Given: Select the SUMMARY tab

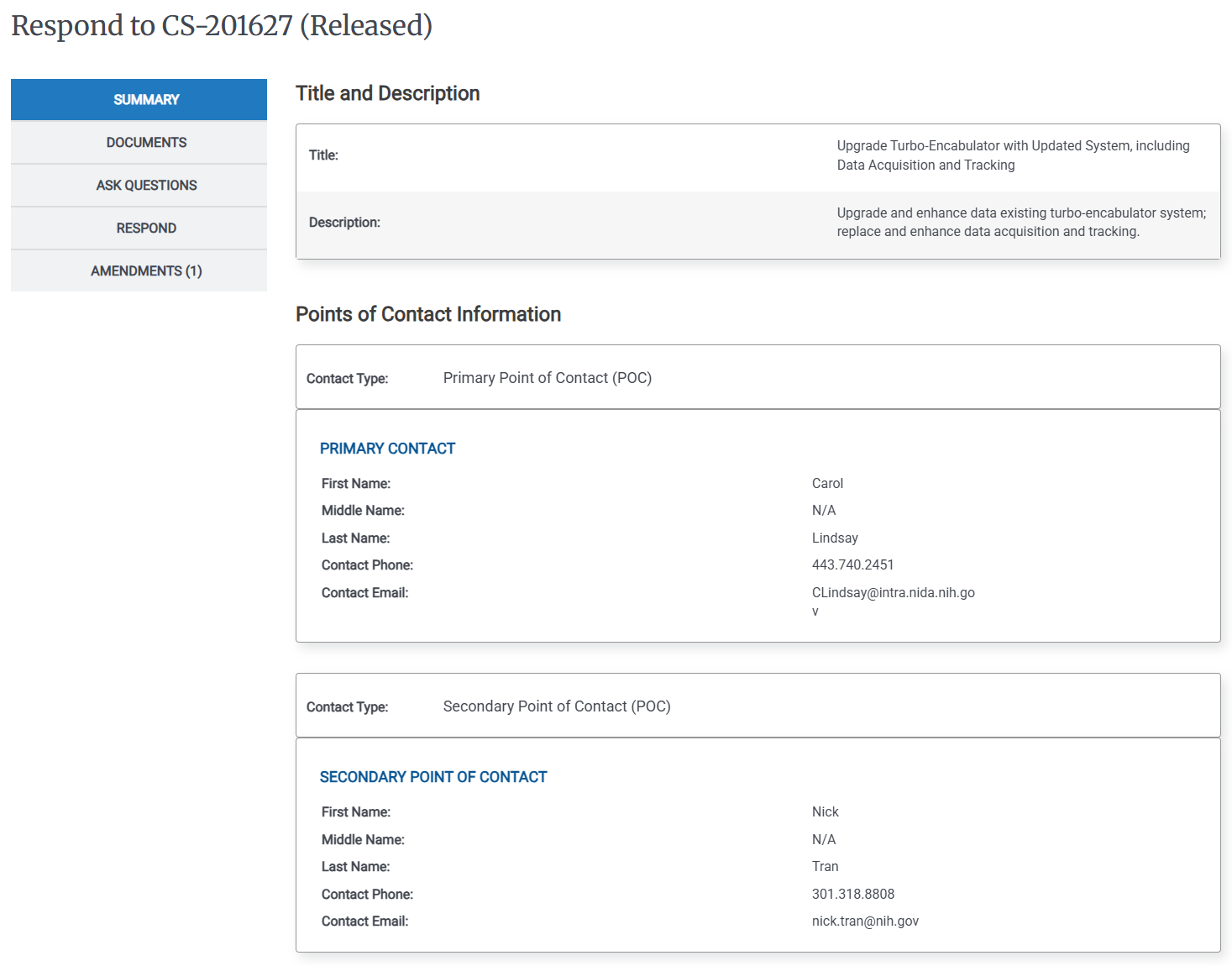Looking at the screenshot, I should (x=146, y=99).
